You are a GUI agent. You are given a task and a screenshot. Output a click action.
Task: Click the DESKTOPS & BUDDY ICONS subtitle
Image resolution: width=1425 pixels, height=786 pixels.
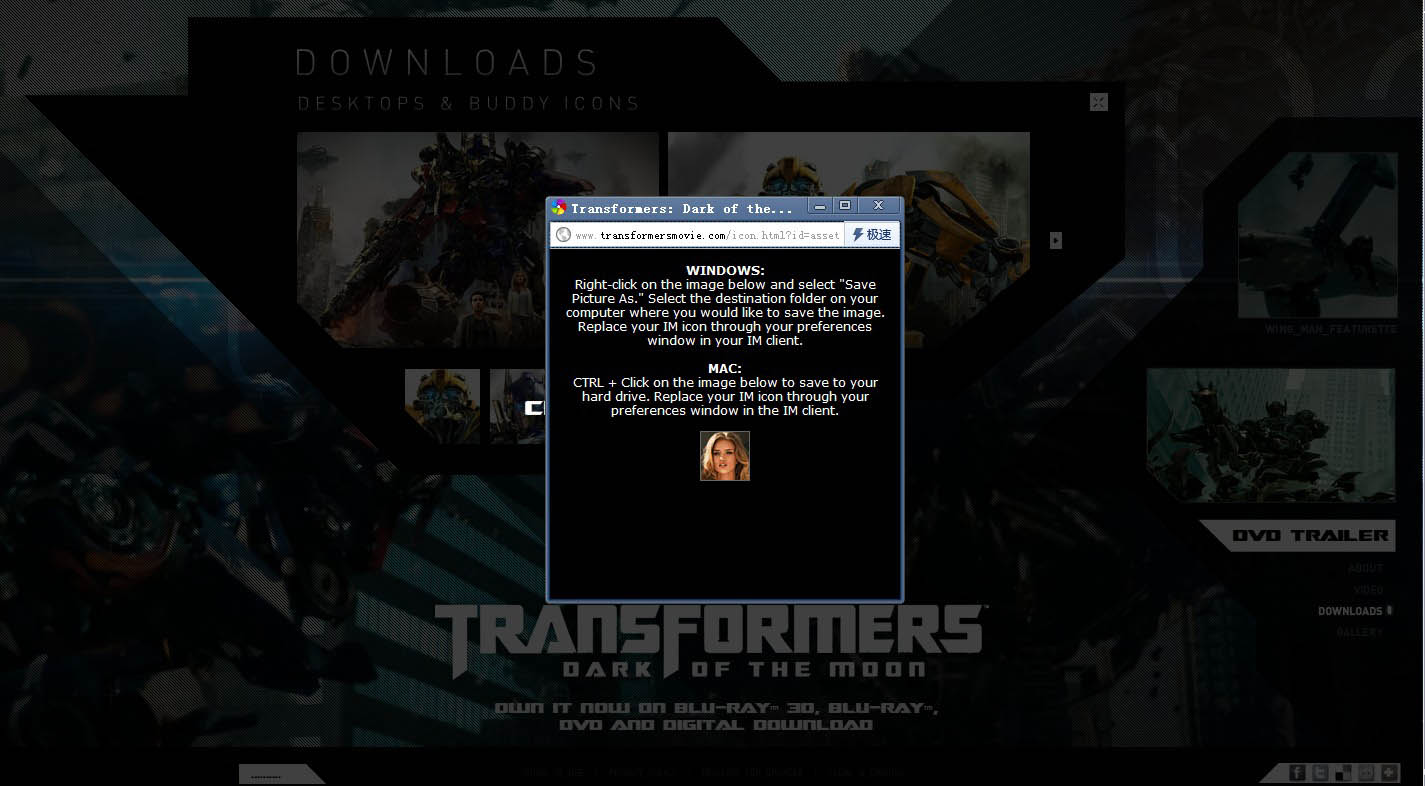469,103
